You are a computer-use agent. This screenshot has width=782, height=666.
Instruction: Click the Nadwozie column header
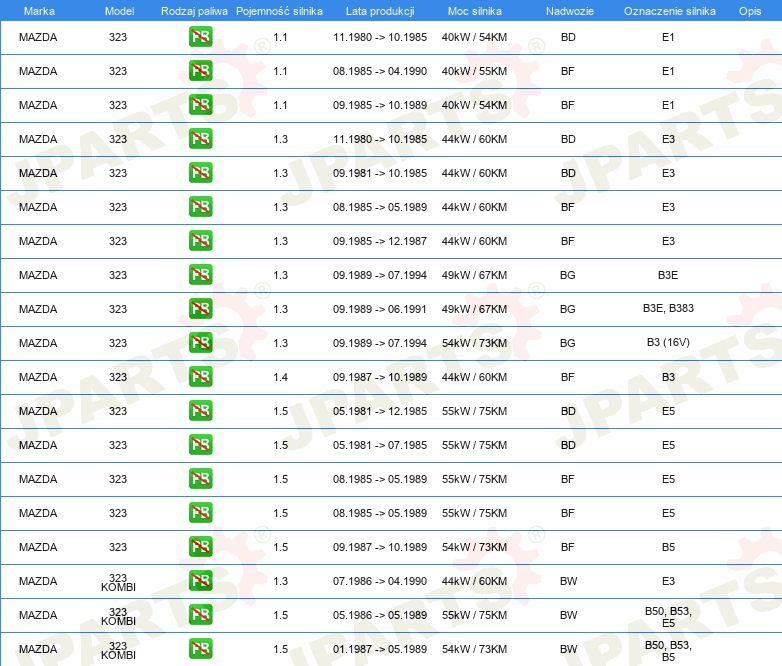tap(570, 11)
